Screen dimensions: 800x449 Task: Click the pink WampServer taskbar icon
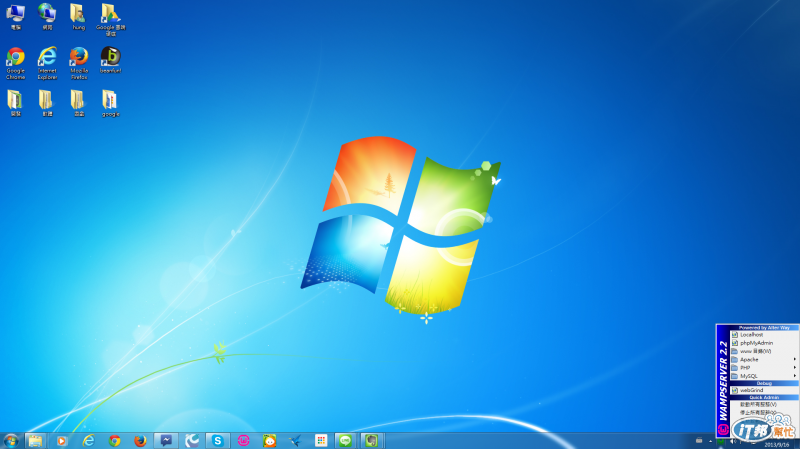[243, 441]
